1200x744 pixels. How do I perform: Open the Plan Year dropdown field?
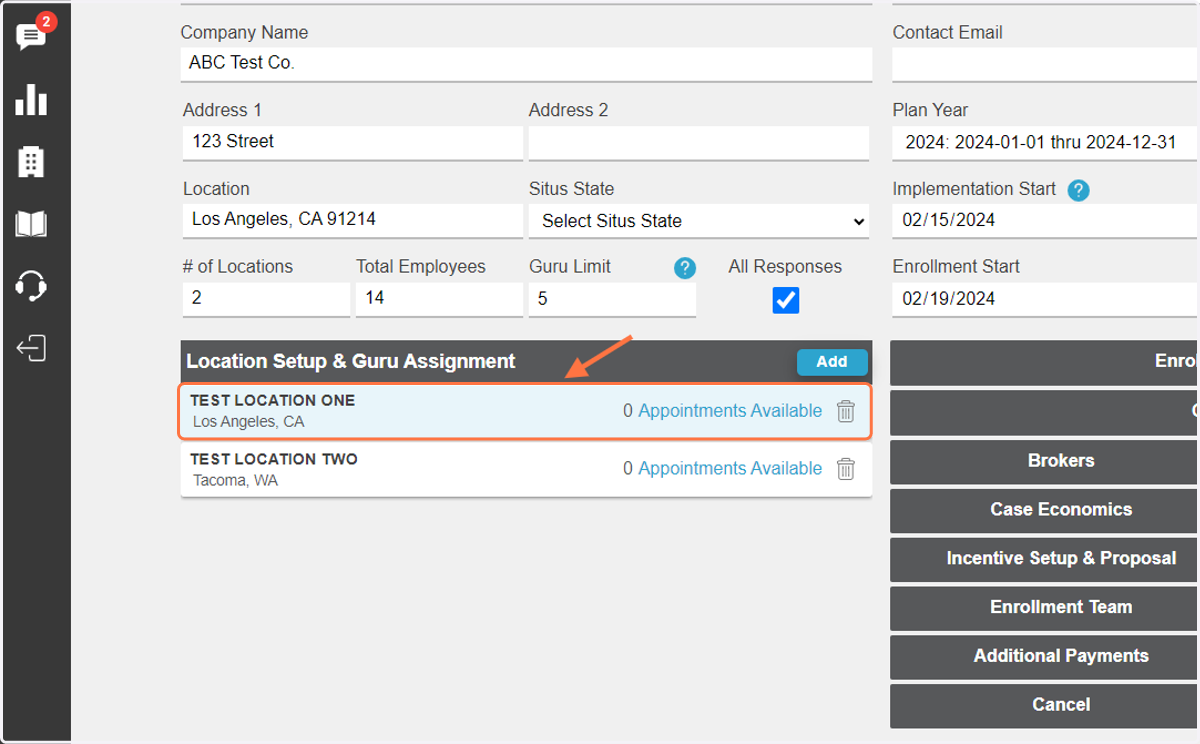click(x=1045, y=143)
